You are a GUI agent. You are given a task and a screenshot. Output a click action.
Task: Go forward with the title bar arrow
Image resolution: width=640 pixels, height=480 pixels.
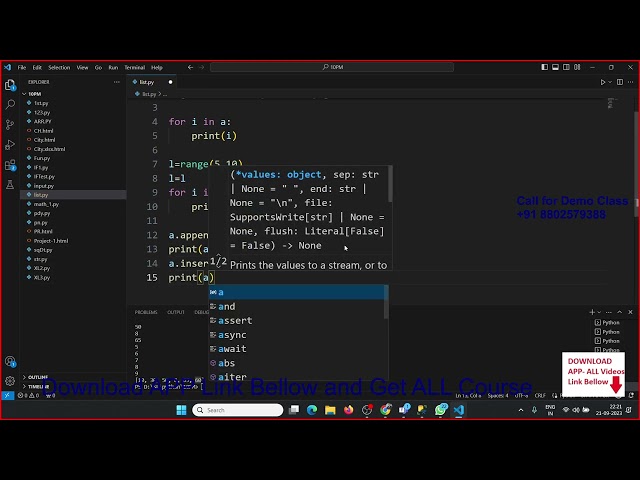[201, 67]
